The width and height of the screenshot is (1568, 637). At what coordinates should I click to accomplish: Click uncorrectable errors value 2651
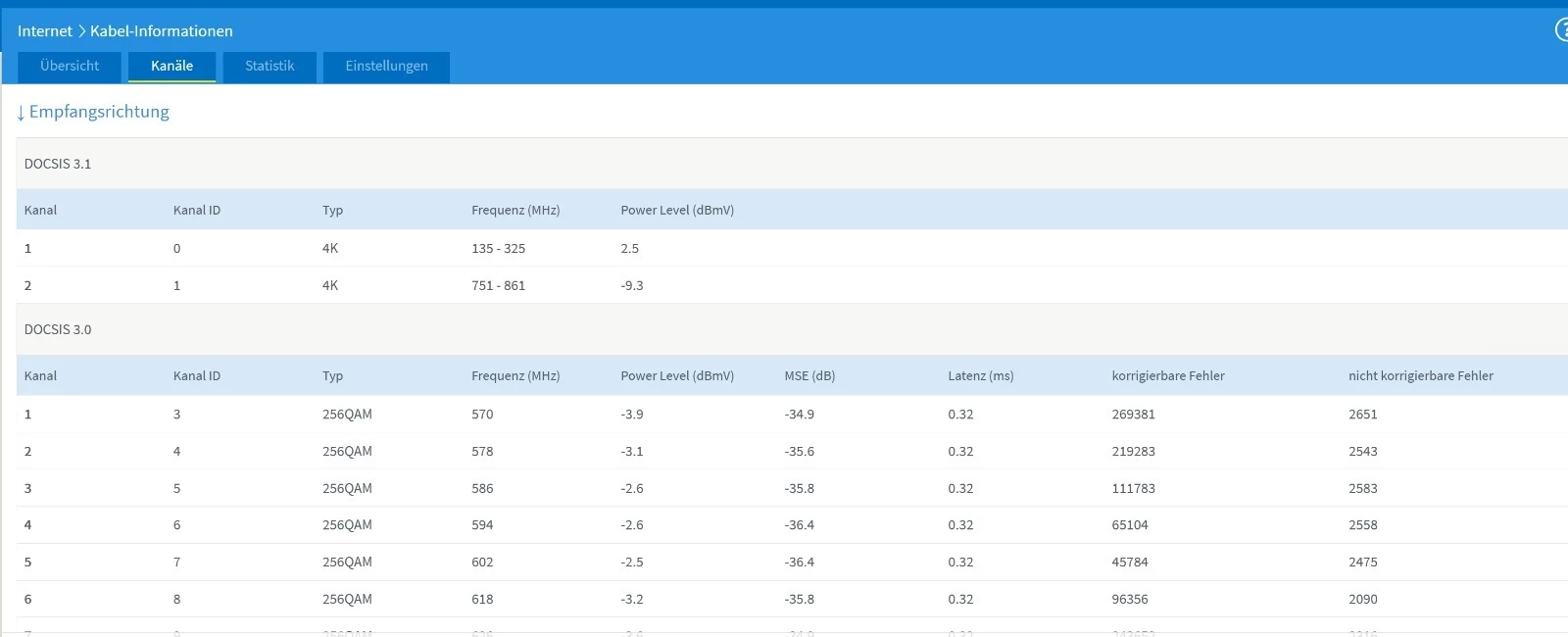1362,415
